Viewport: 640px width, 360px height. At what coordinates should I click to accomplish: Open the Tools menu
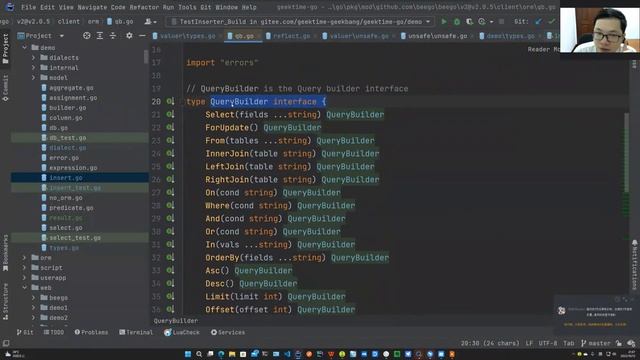187,7
